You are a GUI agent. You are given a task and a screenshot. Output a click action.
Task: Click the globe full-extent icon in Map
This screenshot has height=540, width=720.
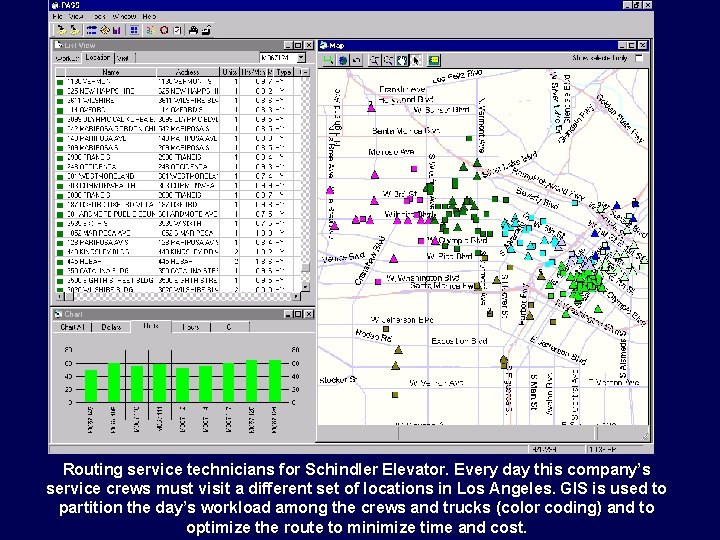(x=343, y=60)
